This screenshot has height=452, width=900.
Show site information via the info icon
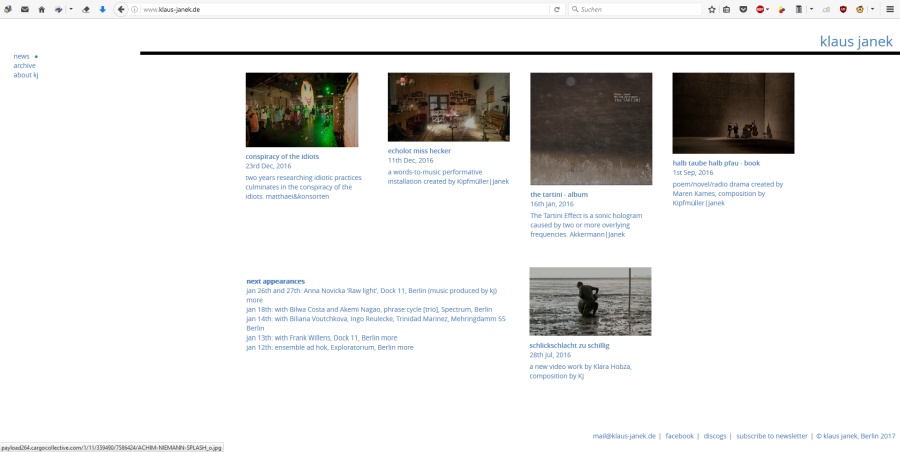coord(134,9)
